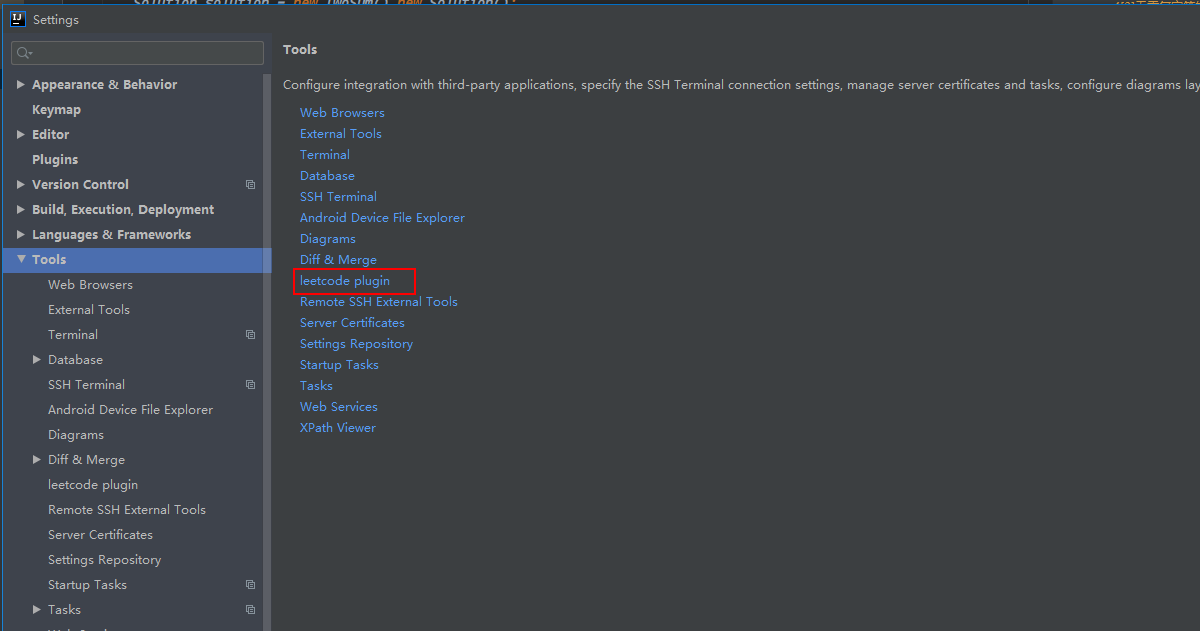
Task: Click project-level icon beside Startup Tasks in sidebar
Action: coord(250,585)
